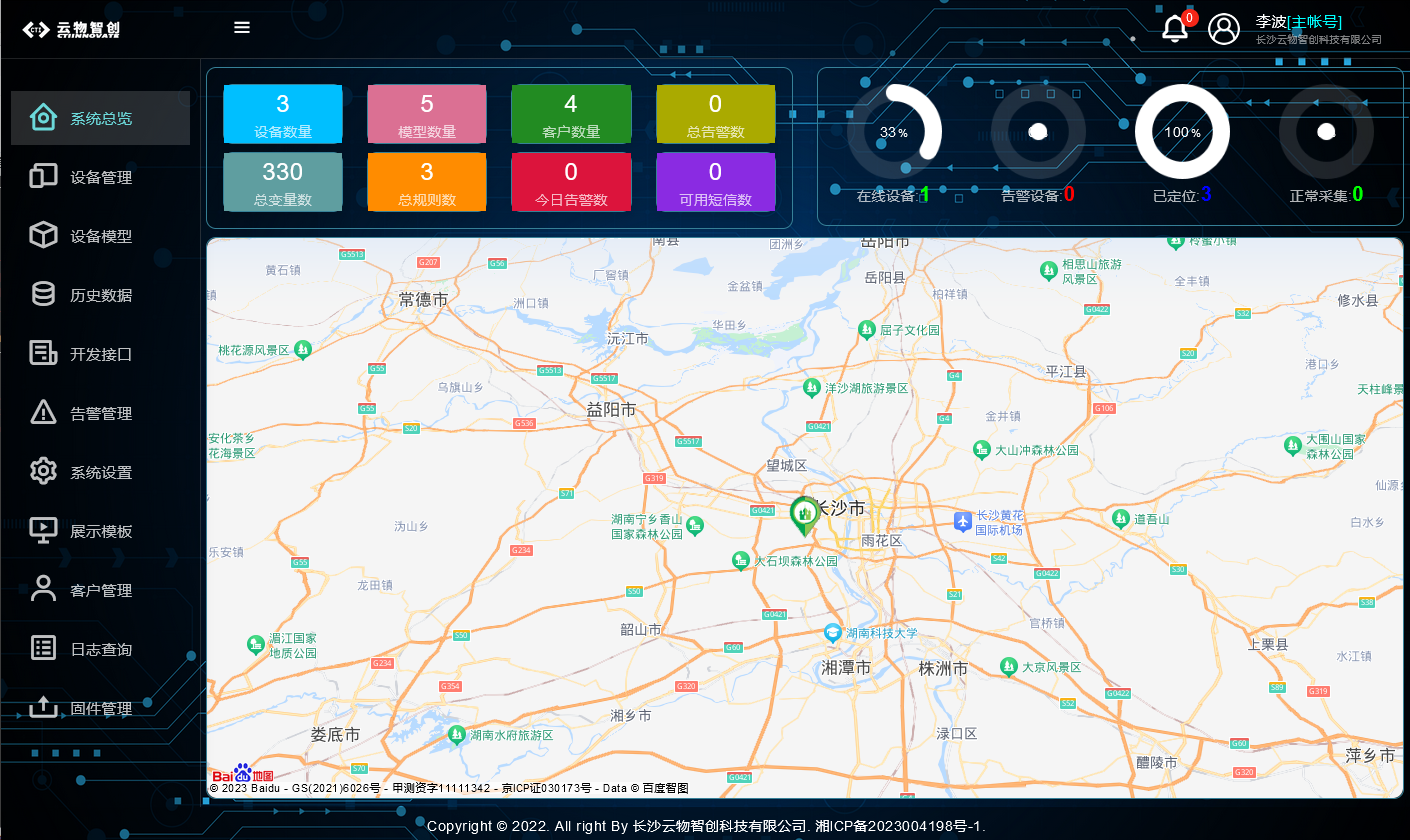Toggle the hamburger sidebar menu icon
1410x840 pixels.
[x=242, y=27]
